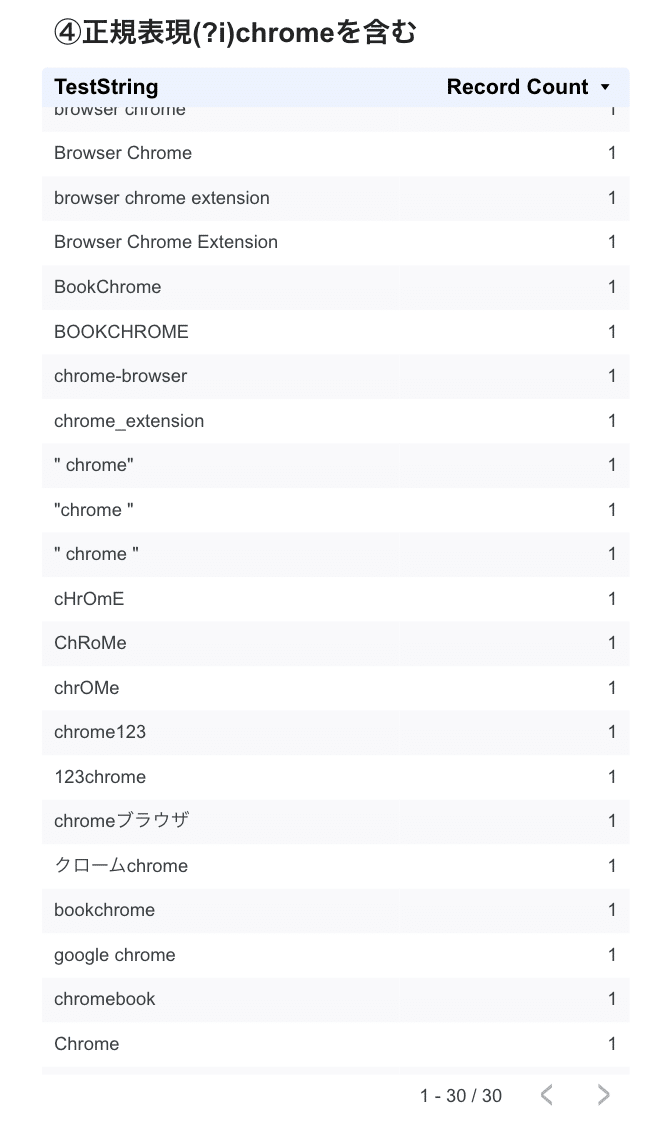Go to previous page arrow

point(546,1095)
